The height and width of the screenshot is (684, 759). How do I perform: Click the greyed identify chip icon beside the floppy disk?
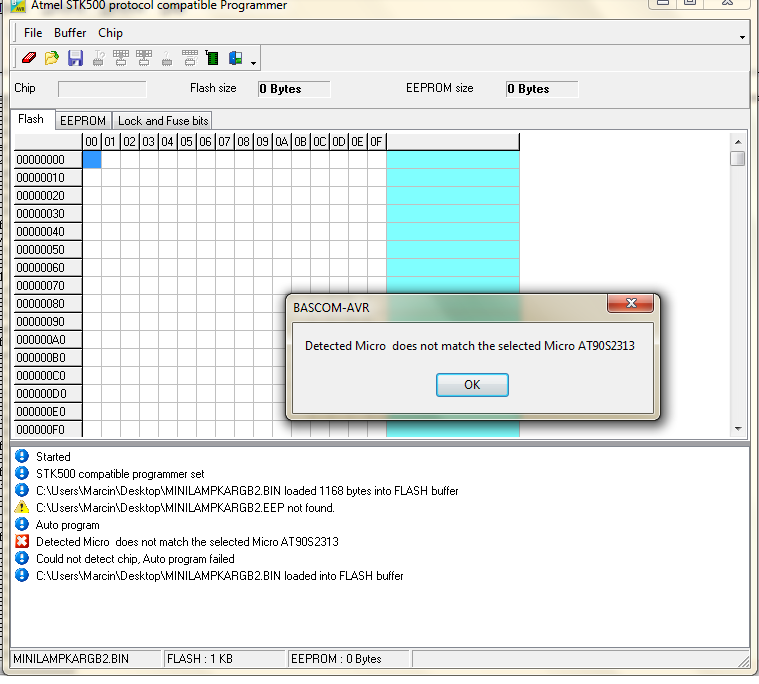[98, 58]
